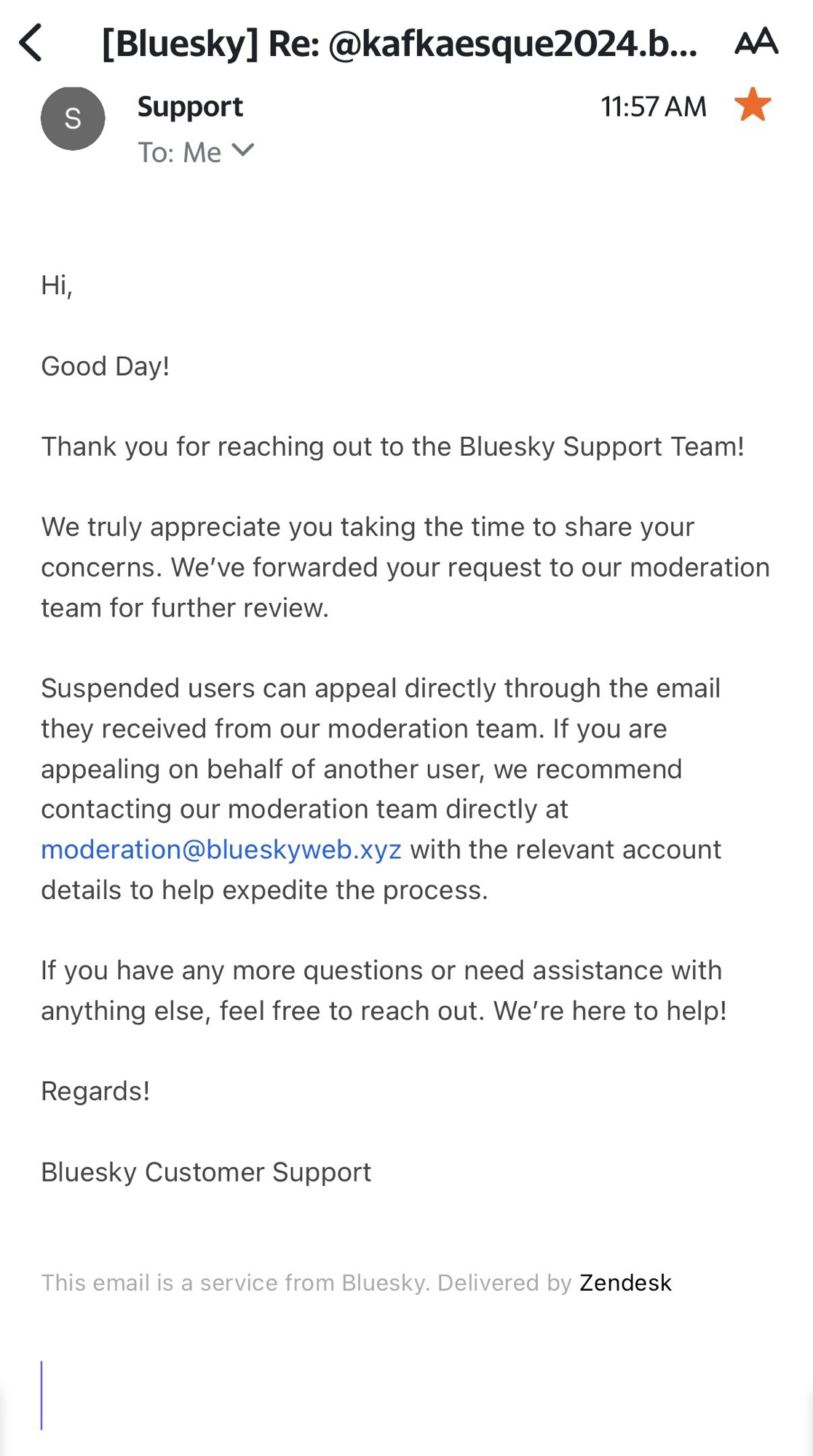This screenshot has height=1456, width=813.
Task: Tap the gray 'S' sender avatar
Action: tap(73, 119)
